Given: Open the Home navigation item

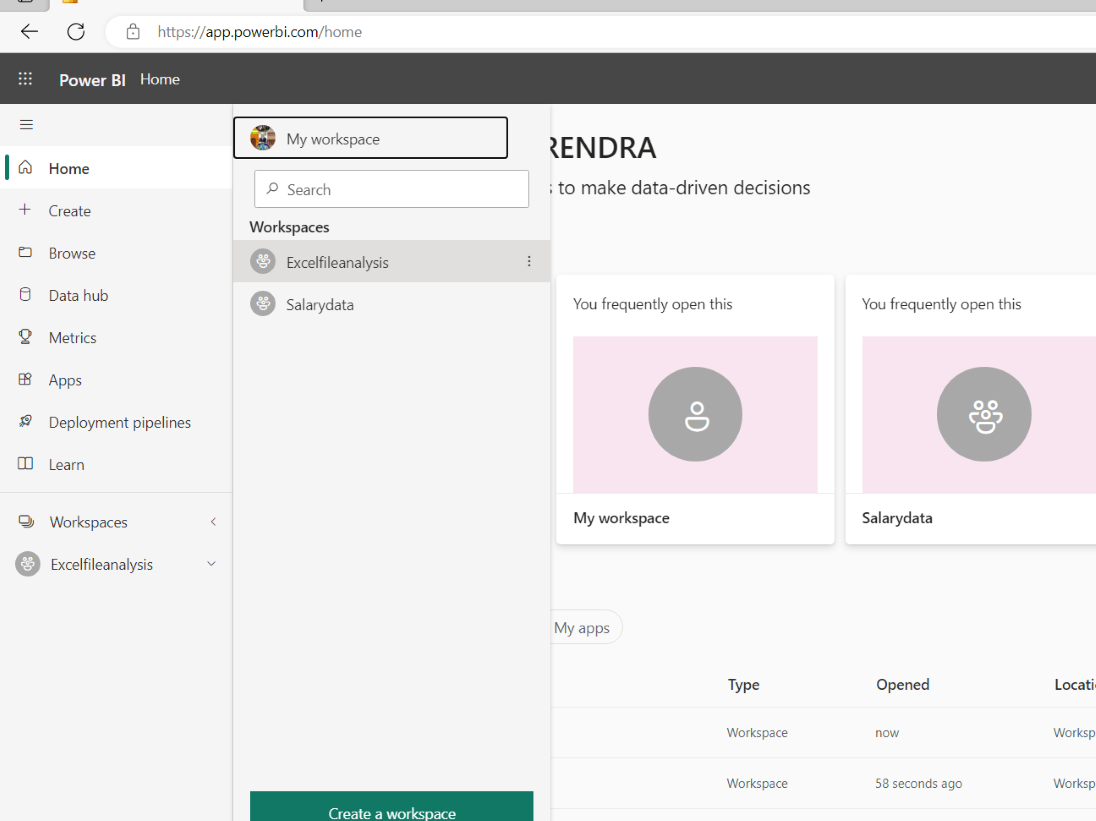Looking at the screenshot, I should tap(117, 168).
